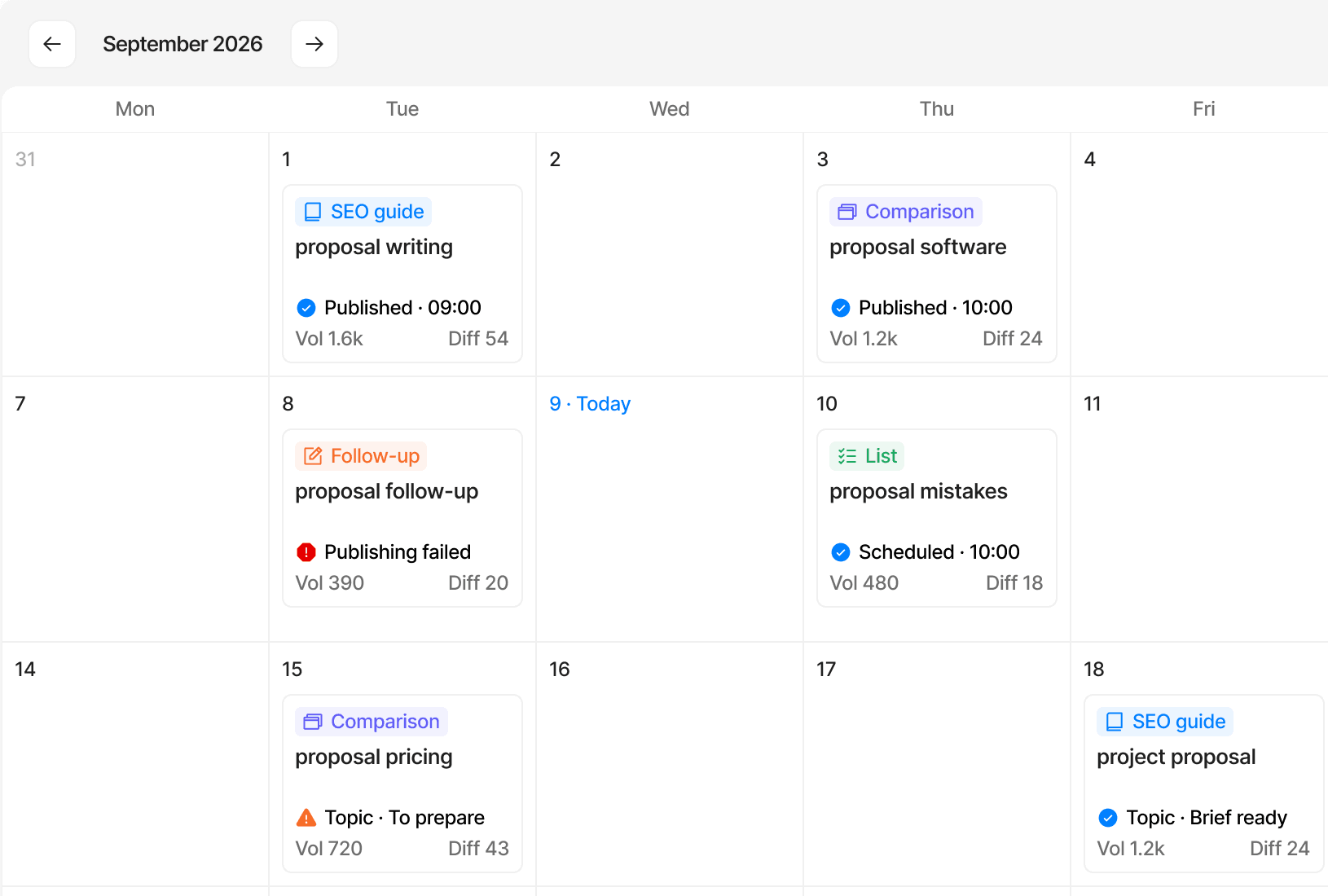
Task: Select the date number 2
Action: [x=555, y=160]
